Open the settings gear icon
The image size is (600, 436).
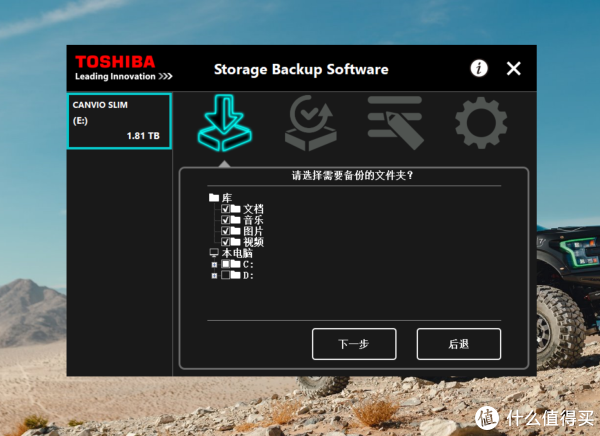pyautogui.click(x=481, y=122)
